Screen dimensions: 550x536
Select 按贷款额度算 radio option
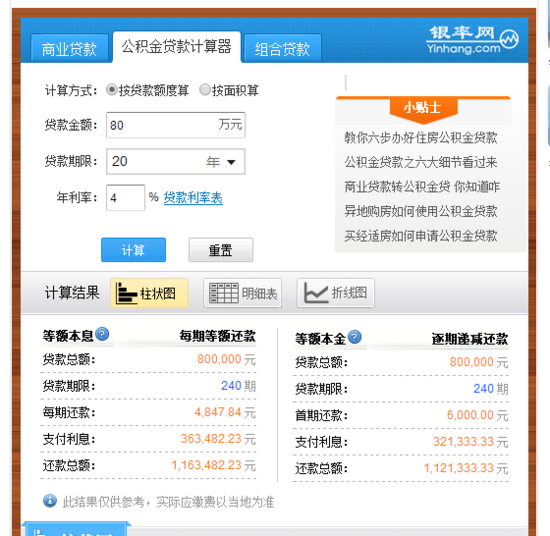[x=112, y=90]
